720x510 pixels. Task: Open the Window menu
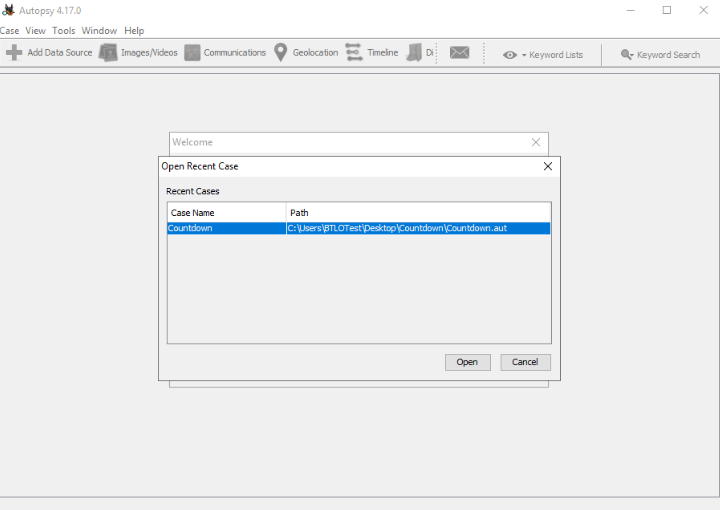[x=99, y=31]
